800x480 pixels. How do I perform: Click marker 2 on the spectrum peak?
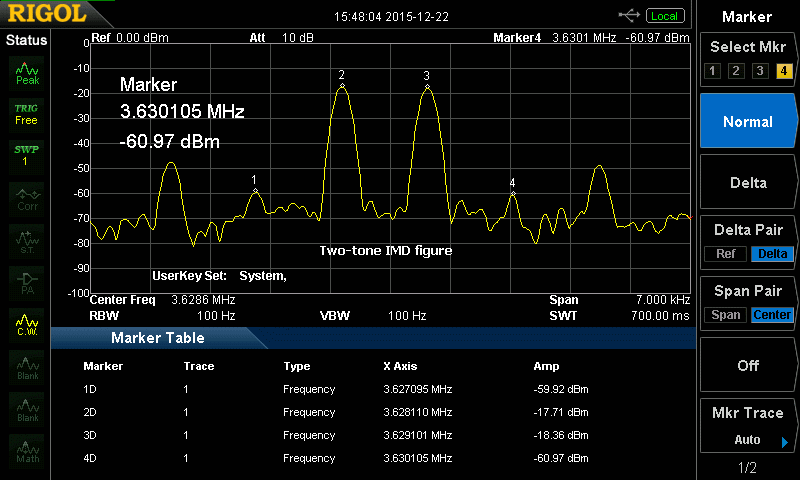pos(342,87)
